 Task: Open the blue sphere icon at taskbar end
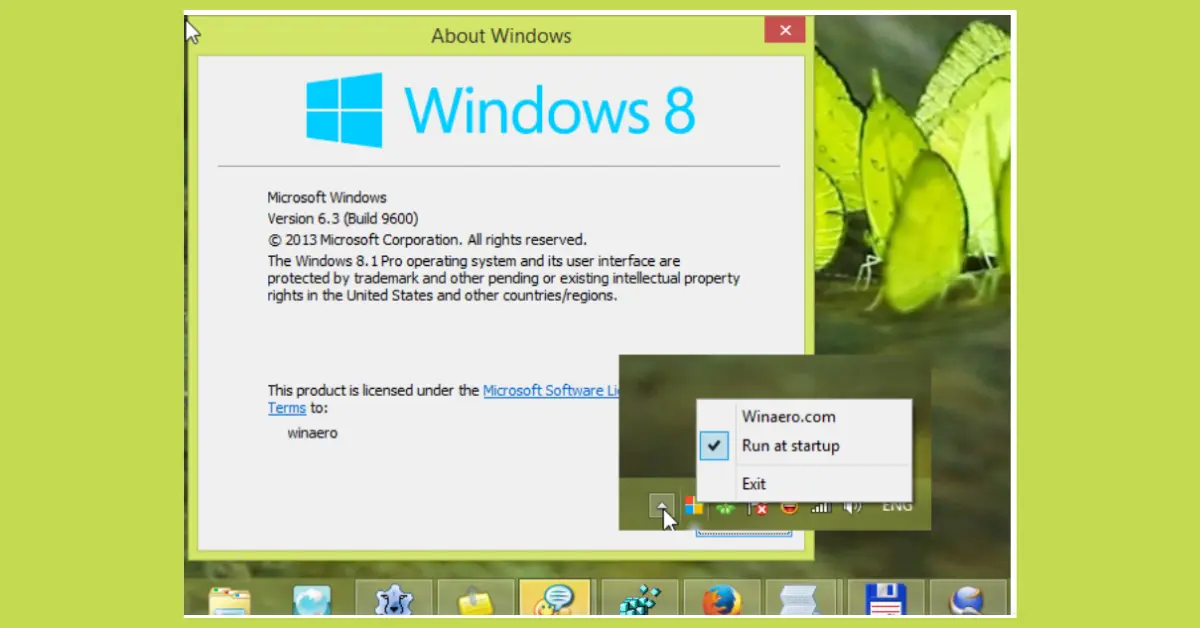(x=967, y=598)
